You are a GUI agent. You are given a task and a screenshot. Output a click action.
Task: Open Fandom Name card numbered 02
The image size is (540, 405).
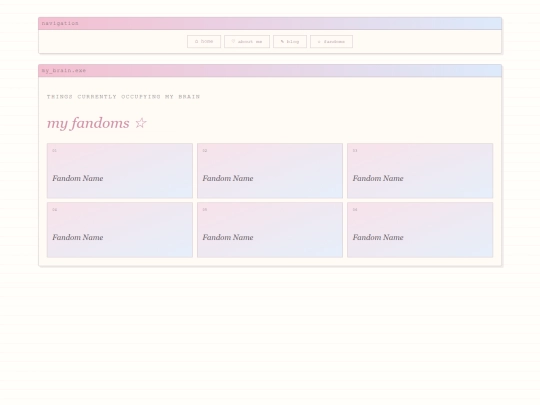pyautogui.click(x=270, y=171)
